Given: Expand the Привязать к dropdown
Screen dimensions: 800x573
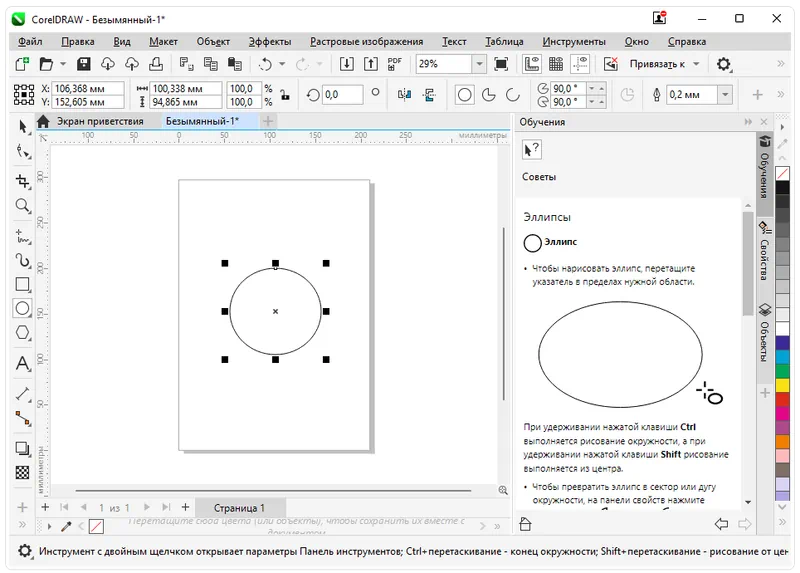Looking at the screenshot, I should [x=696, y=64].
